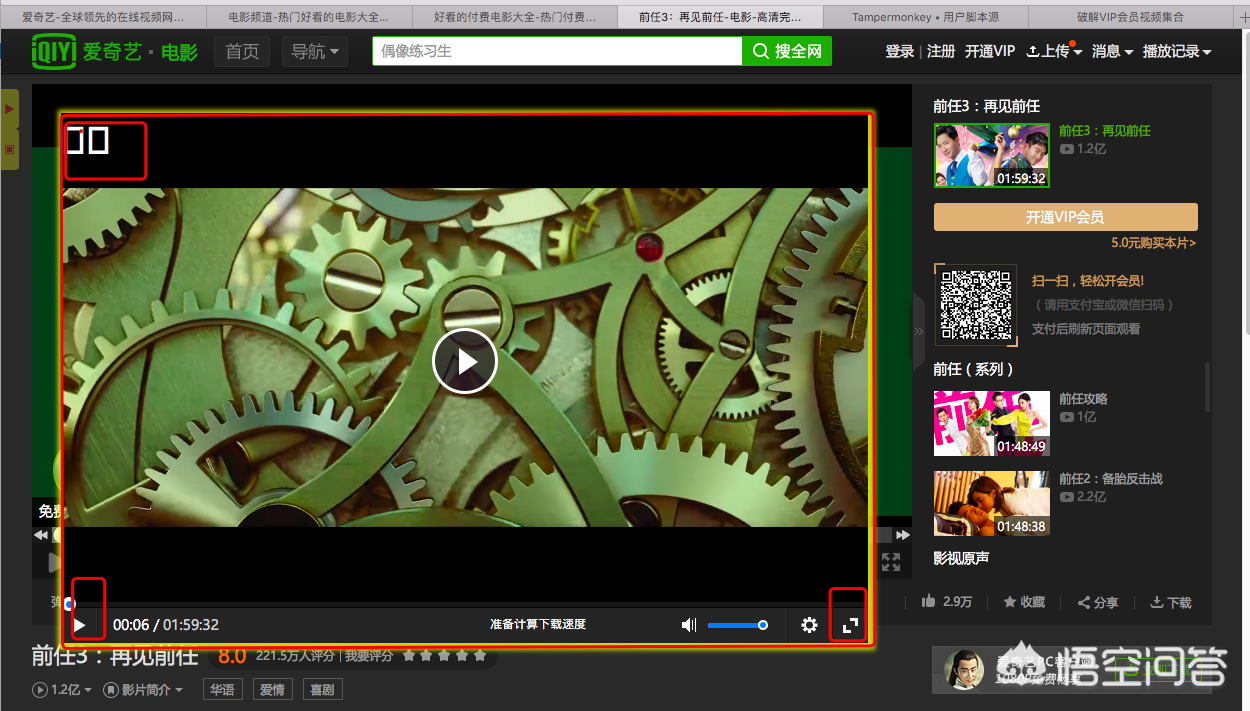Click the 开通VIP会员 button in sidebar
The height and width of the screenshot is (711, 1250).
pos(1065,217)
